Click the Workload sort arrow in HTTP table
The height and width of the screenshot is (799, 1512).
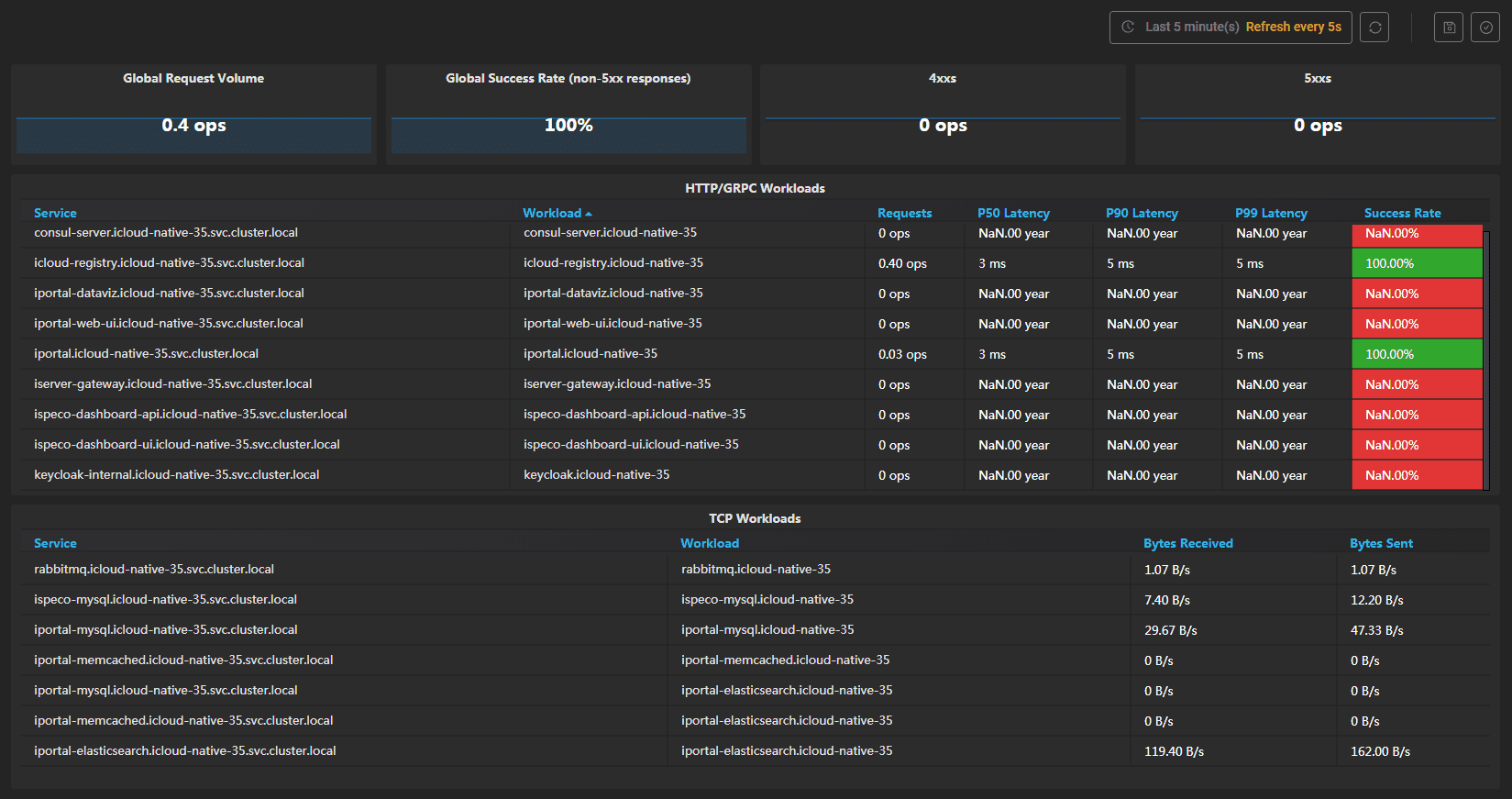pyautogui.click(x=589, y=214)
